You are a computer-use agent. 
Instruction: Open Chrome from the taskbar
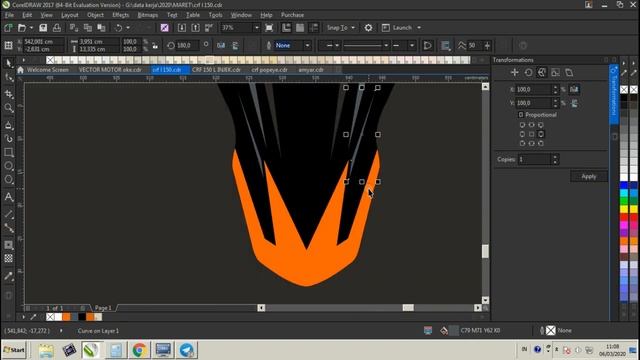(x=139, y=350)
